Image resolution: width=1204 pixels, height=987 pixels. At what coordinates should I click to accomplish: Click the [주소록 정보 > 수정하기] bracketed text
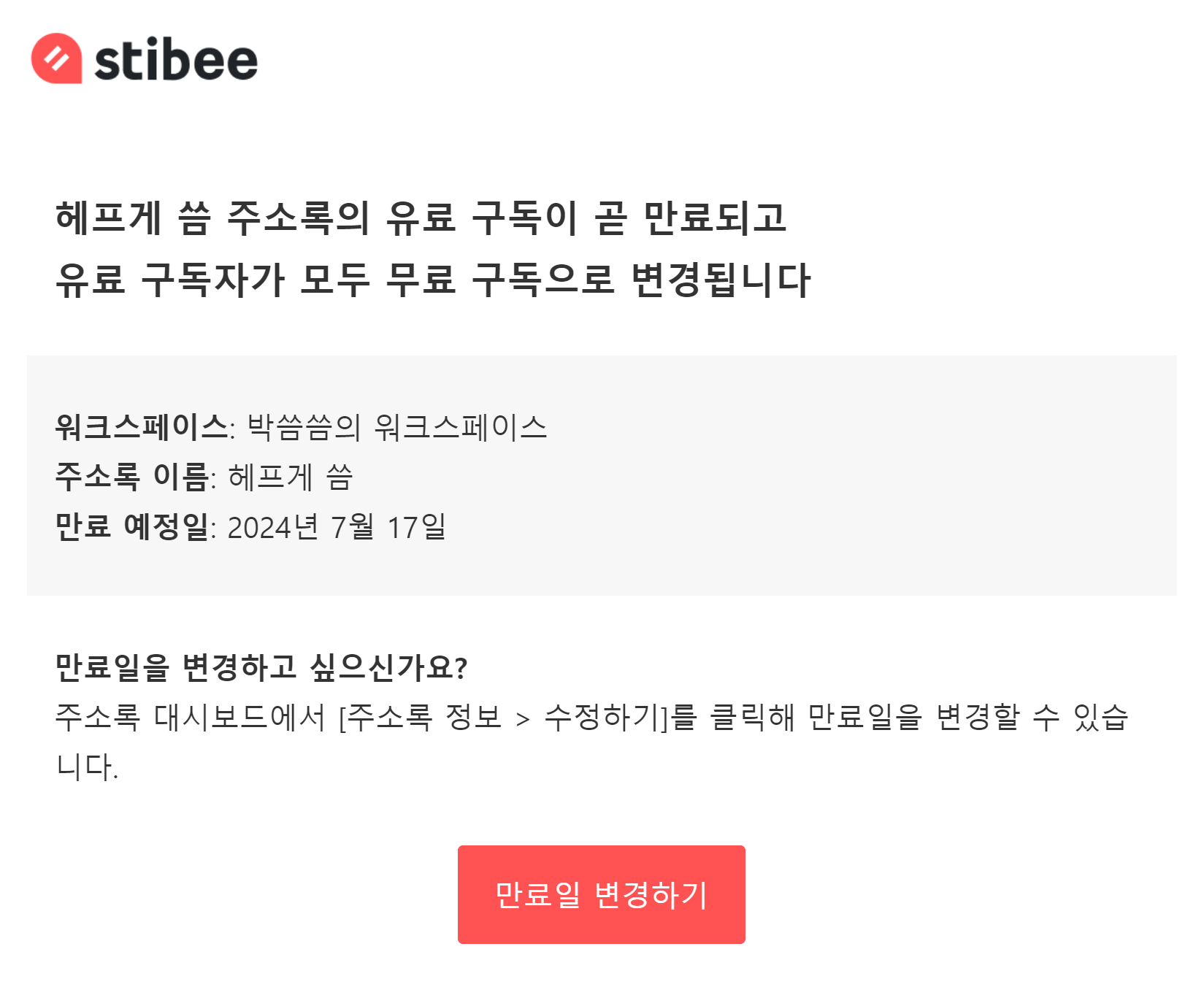click(505, 717)
